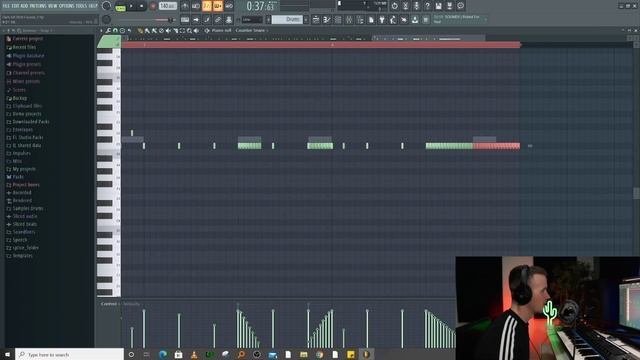
Task: Open the Counter Snare channel dropdown
Action: point(252,31)
